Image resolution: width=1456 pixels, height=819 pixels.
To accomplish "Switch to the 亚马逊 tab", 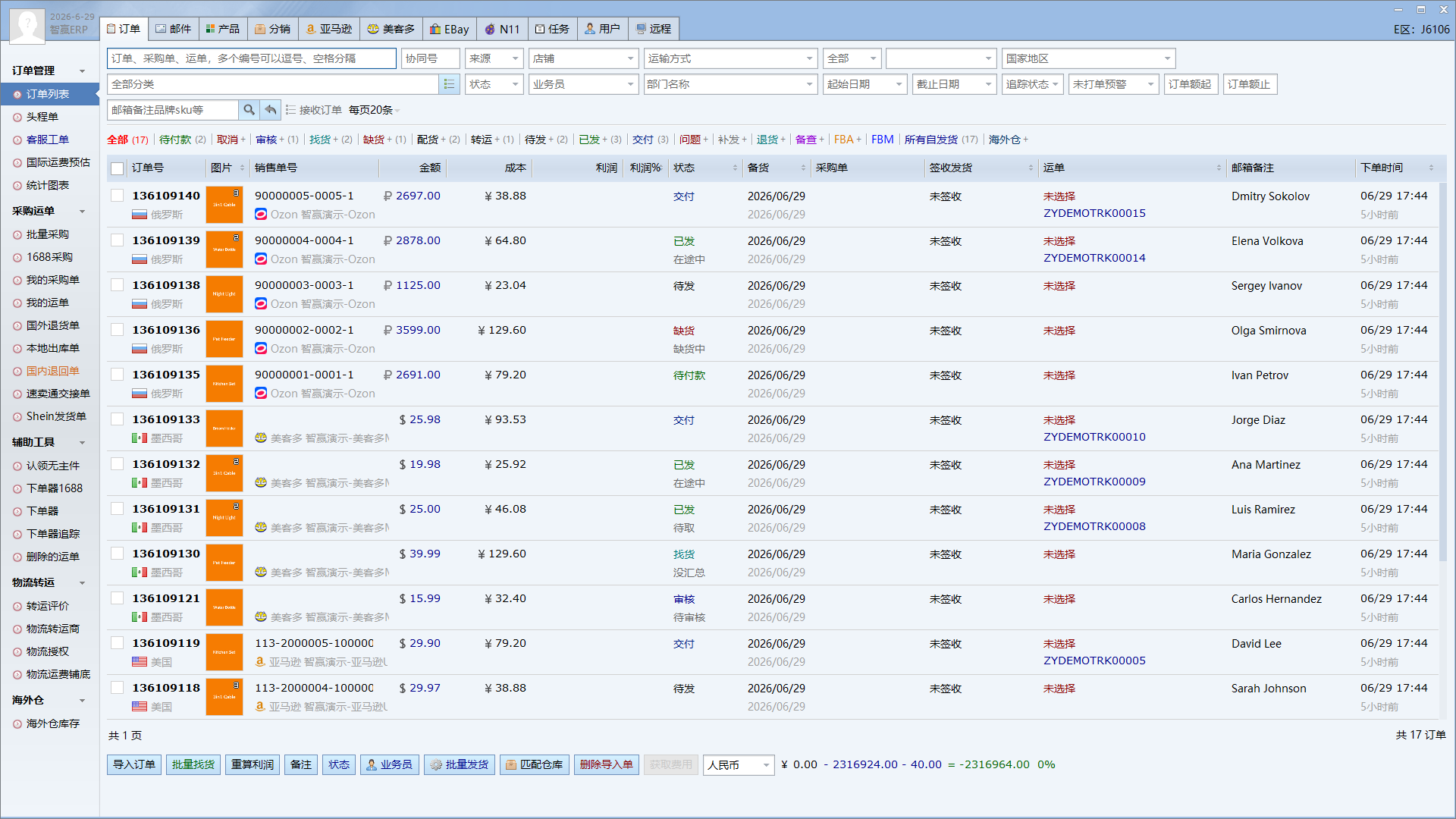I will click(x=329, y=29).
